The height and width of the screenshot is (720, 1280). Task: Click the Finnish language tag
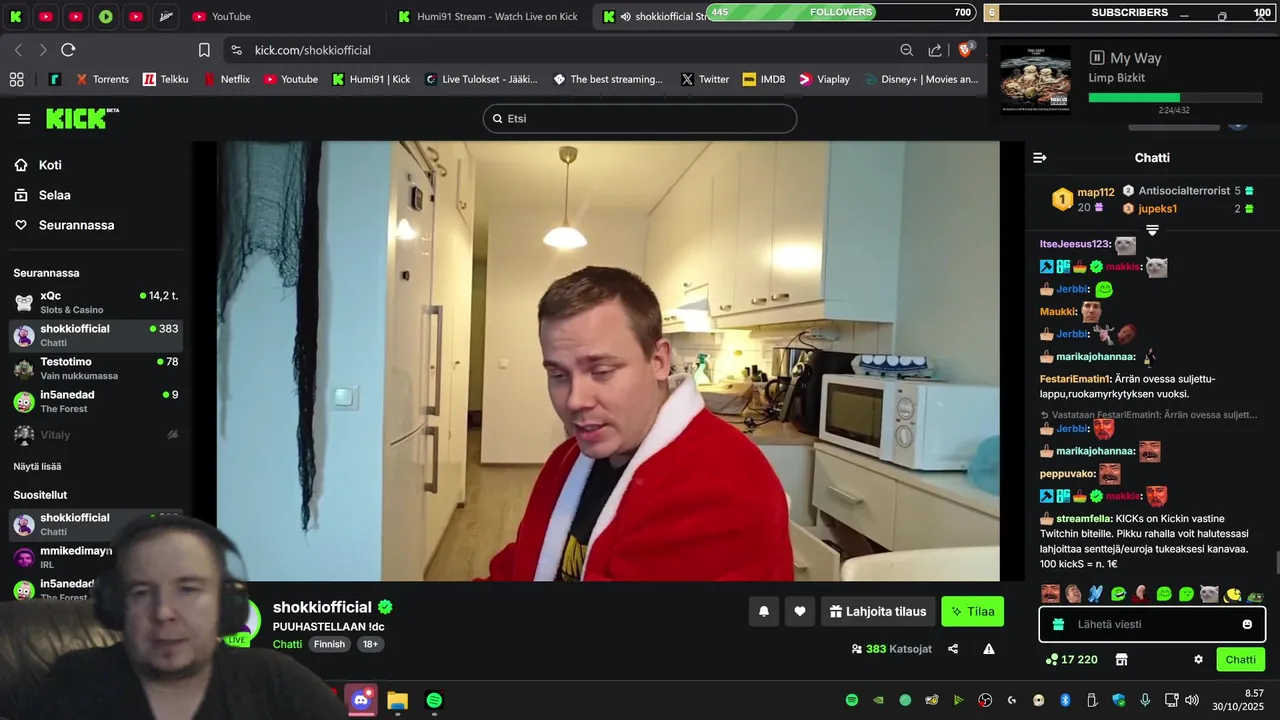(x=329, y=644)
